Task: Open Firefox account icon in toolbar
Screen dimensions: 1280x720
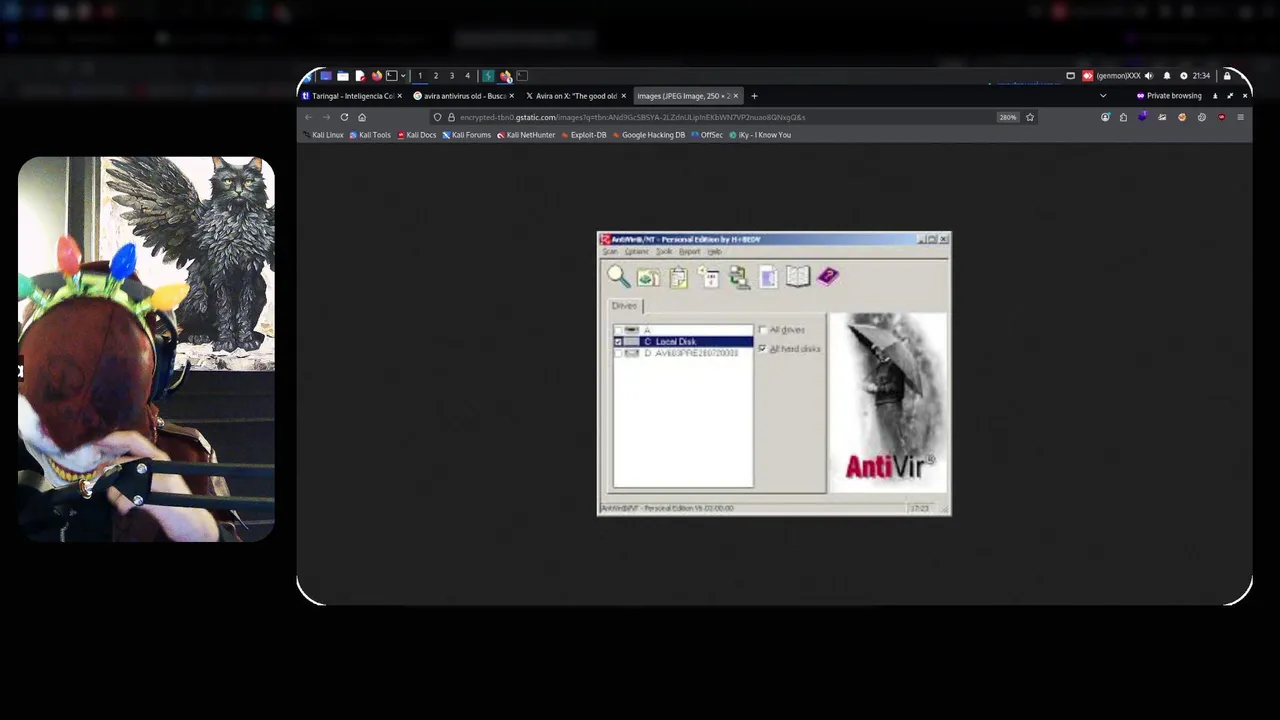Action: [x=1105, y=117]
